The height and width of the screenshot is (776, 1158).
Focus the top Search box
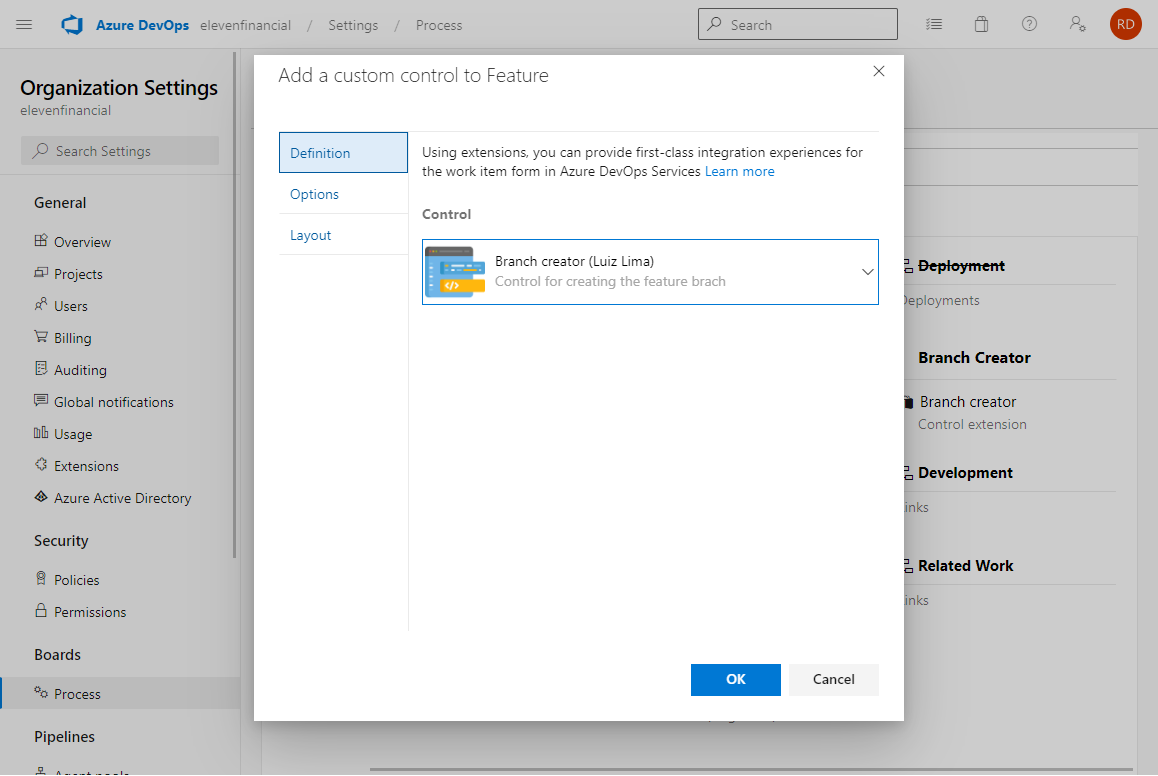click(797, 24)
